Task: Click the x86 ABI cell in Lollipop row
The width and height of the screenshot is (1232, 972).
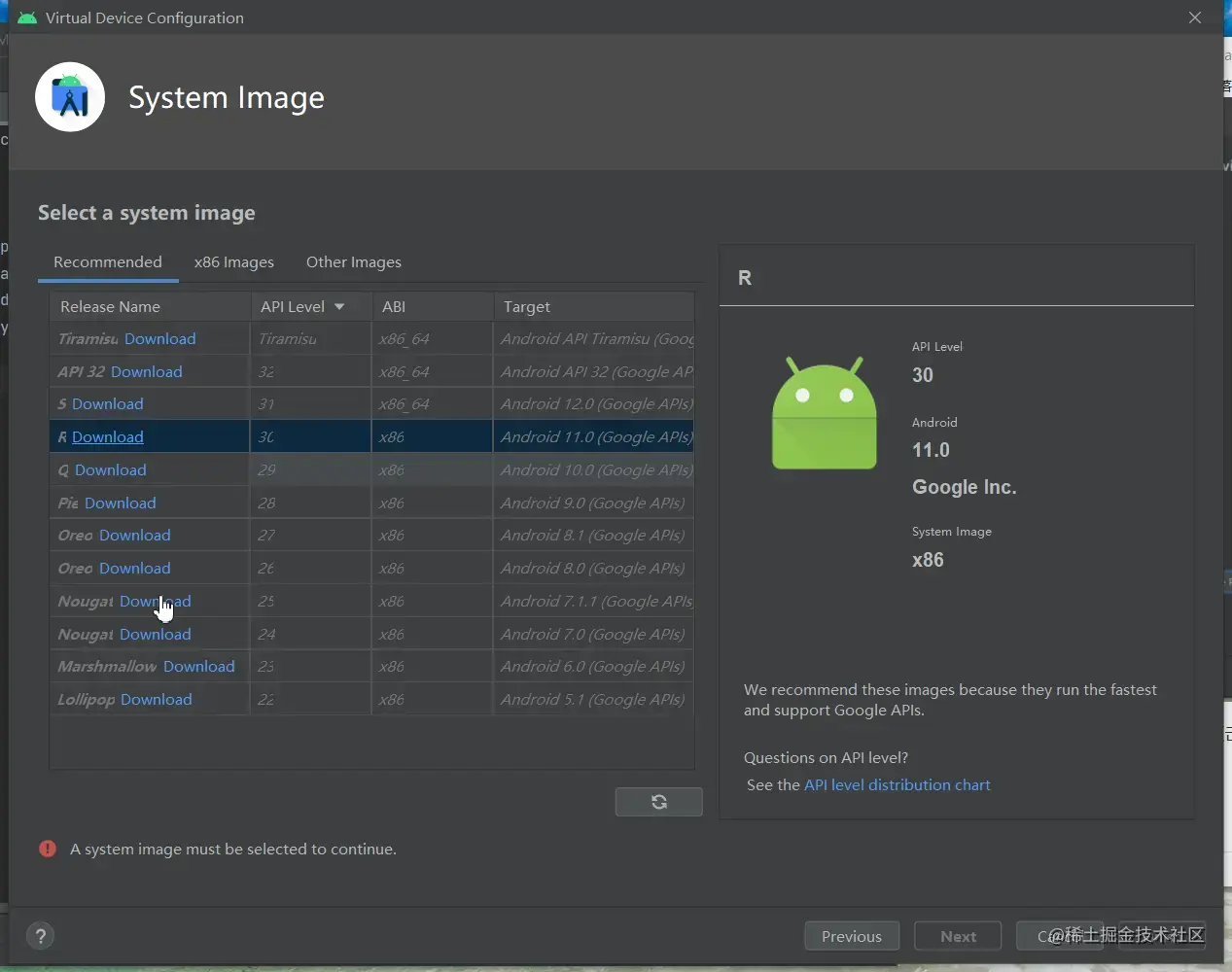Action: (432, 700)
